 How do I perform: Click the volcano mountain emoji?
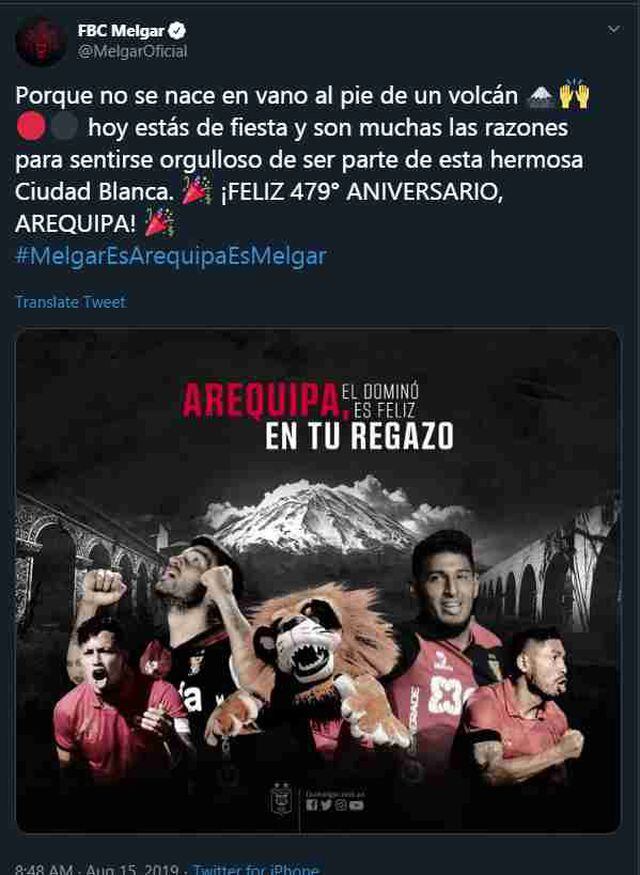coord(540,96)
